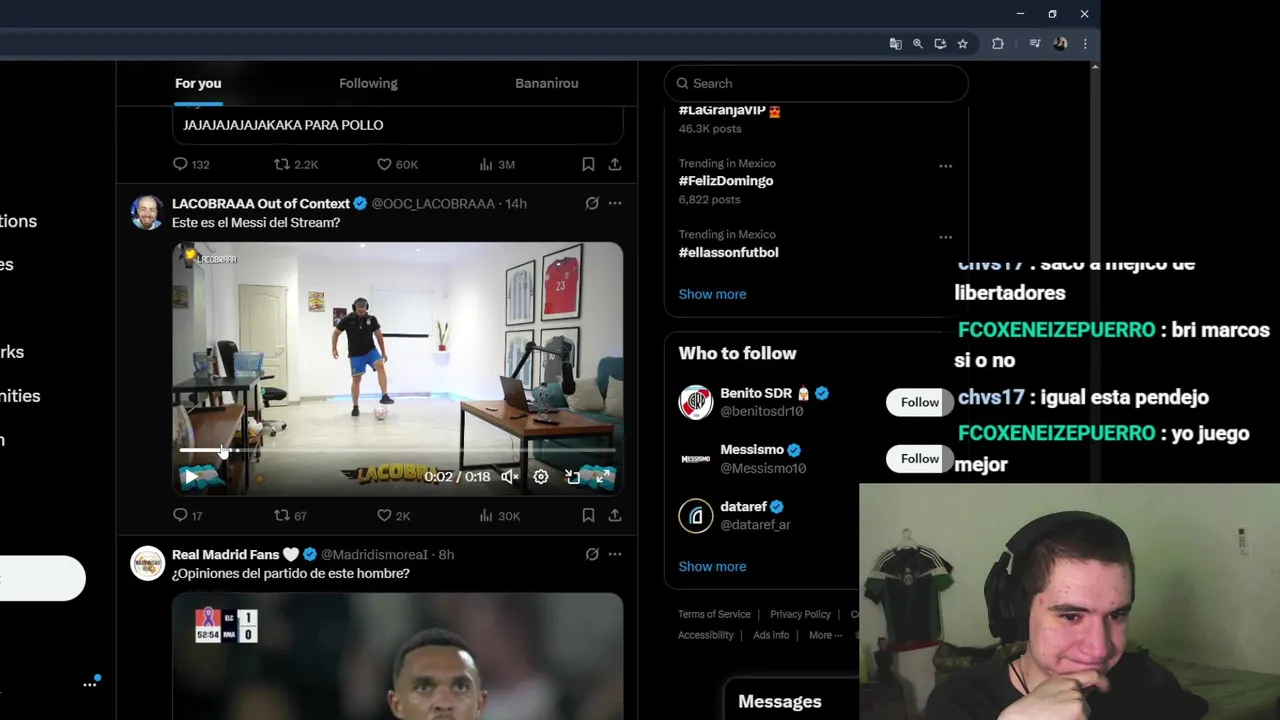Repost the LACOBRAAA post with 67 reposts
Image resolution: width=1280 pixels, height=720 pixels.
tap(290, 515)
